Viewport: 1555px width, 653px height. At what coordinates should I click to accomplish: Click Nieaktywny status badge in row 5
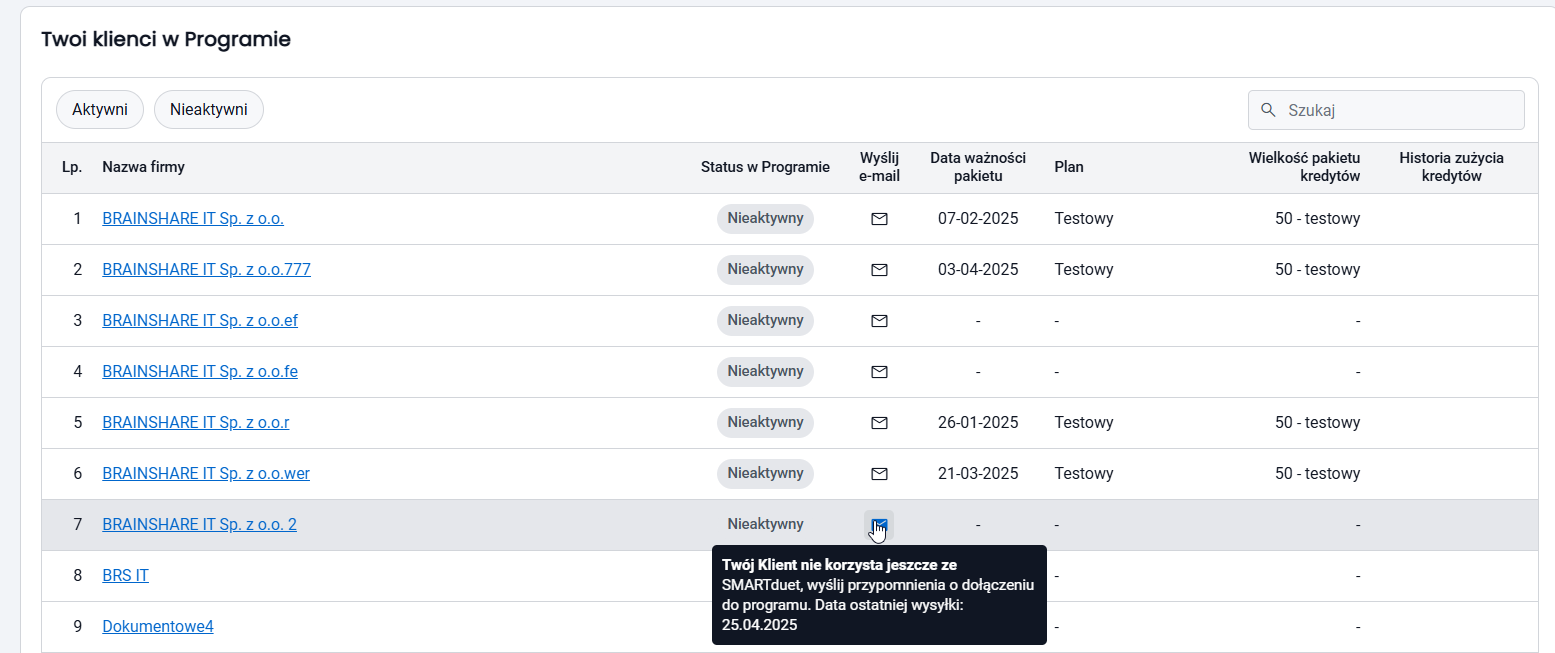pos(766,423)
